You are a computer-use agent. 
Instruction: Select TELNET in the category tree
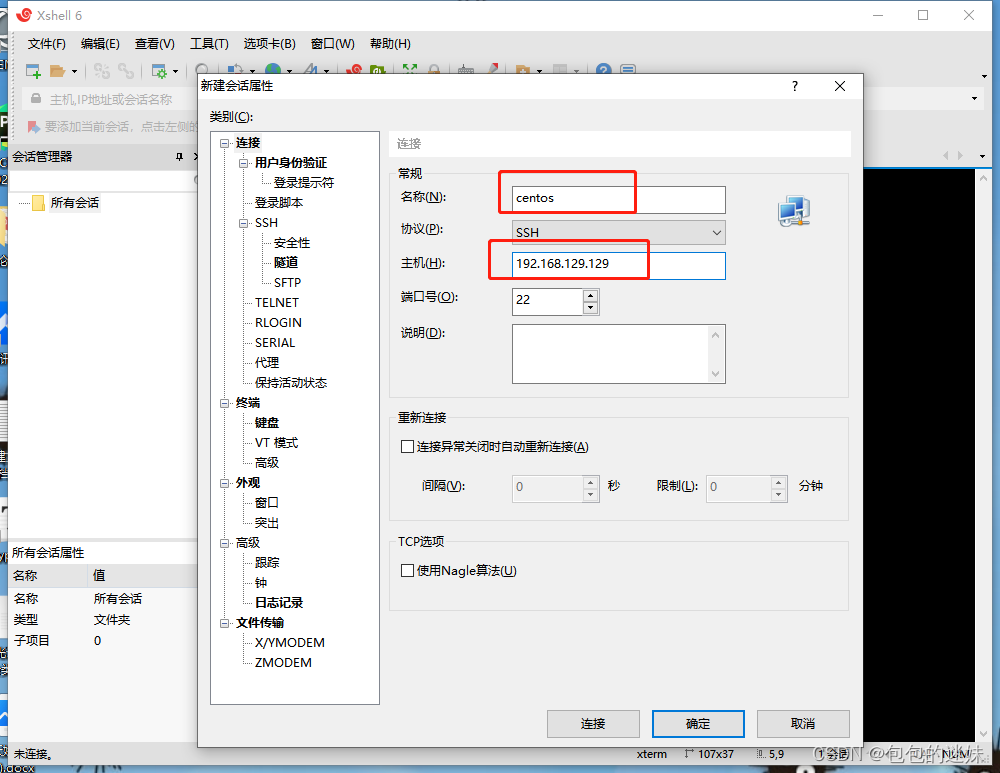[x=277, y=303]
